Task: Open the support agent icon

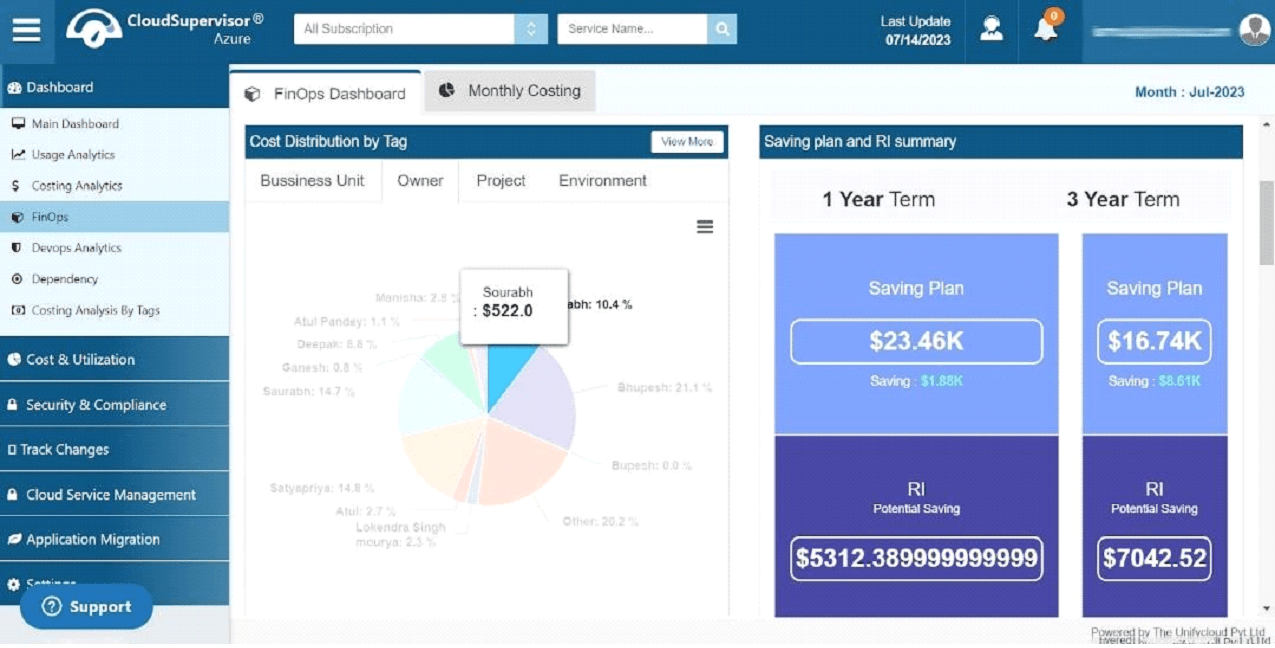Action: 991,29
